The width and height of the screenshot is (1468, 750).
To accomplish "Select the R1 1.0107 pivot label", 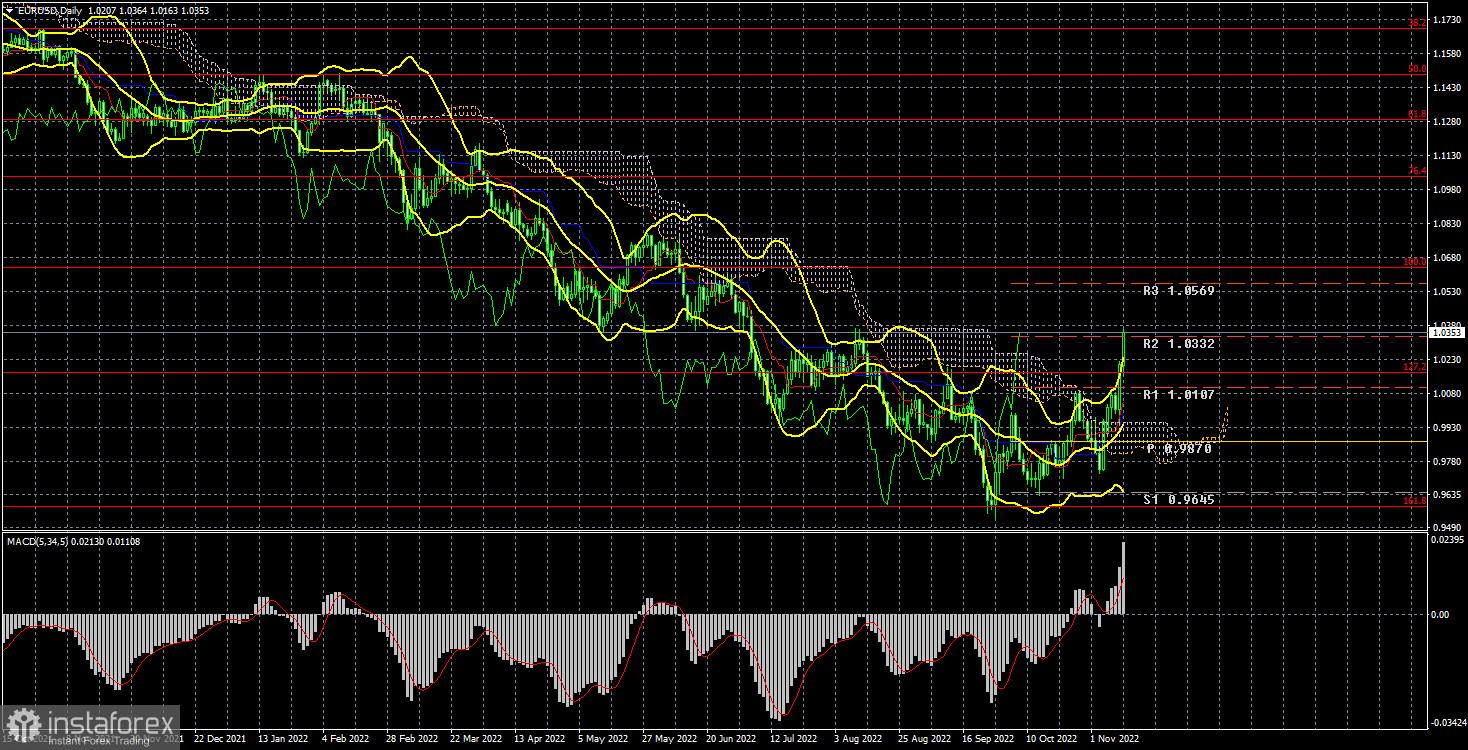I will 1179,394.
